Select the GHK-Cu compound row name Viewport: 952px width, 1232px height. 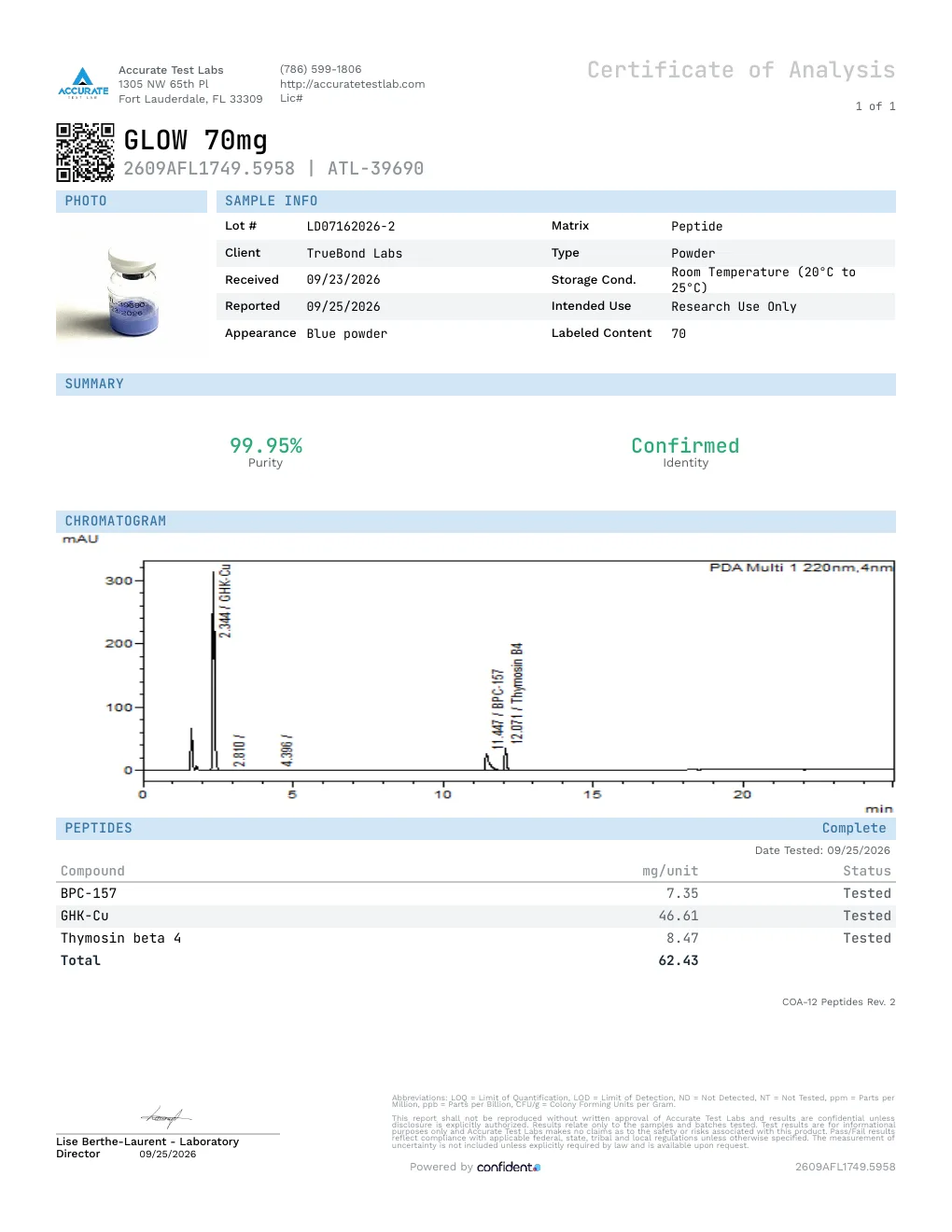(85, 917)
